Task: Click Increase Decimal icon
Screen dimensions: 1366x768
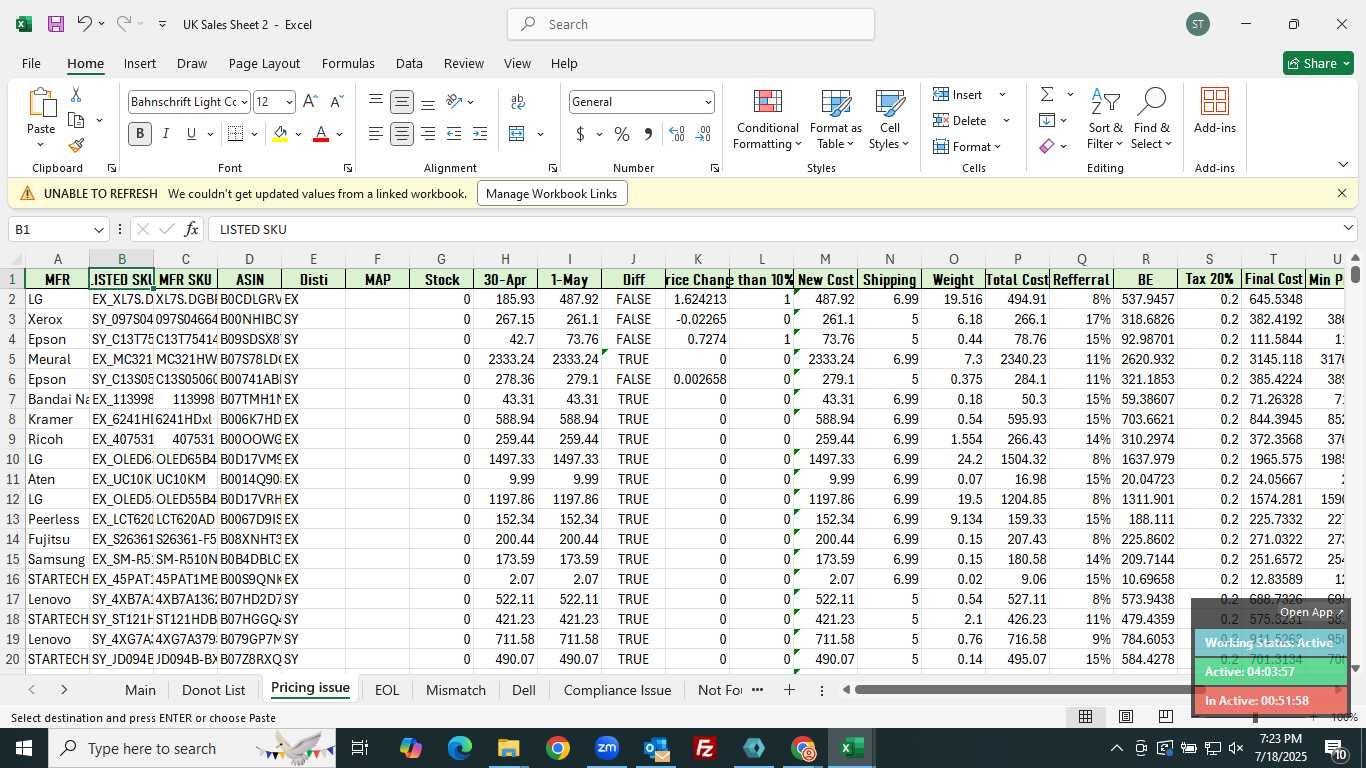Action: (x=677, y=134)
